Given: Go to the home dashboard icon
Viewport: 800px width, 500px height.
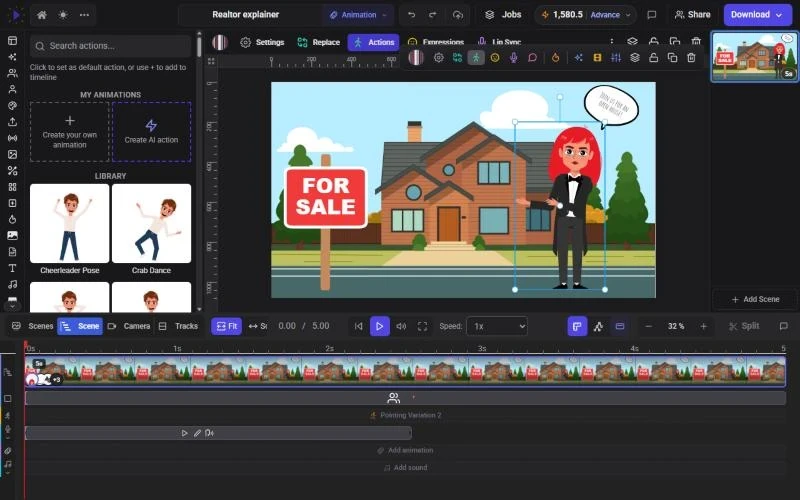Looking at the screenshot, I should click(42, 15).
